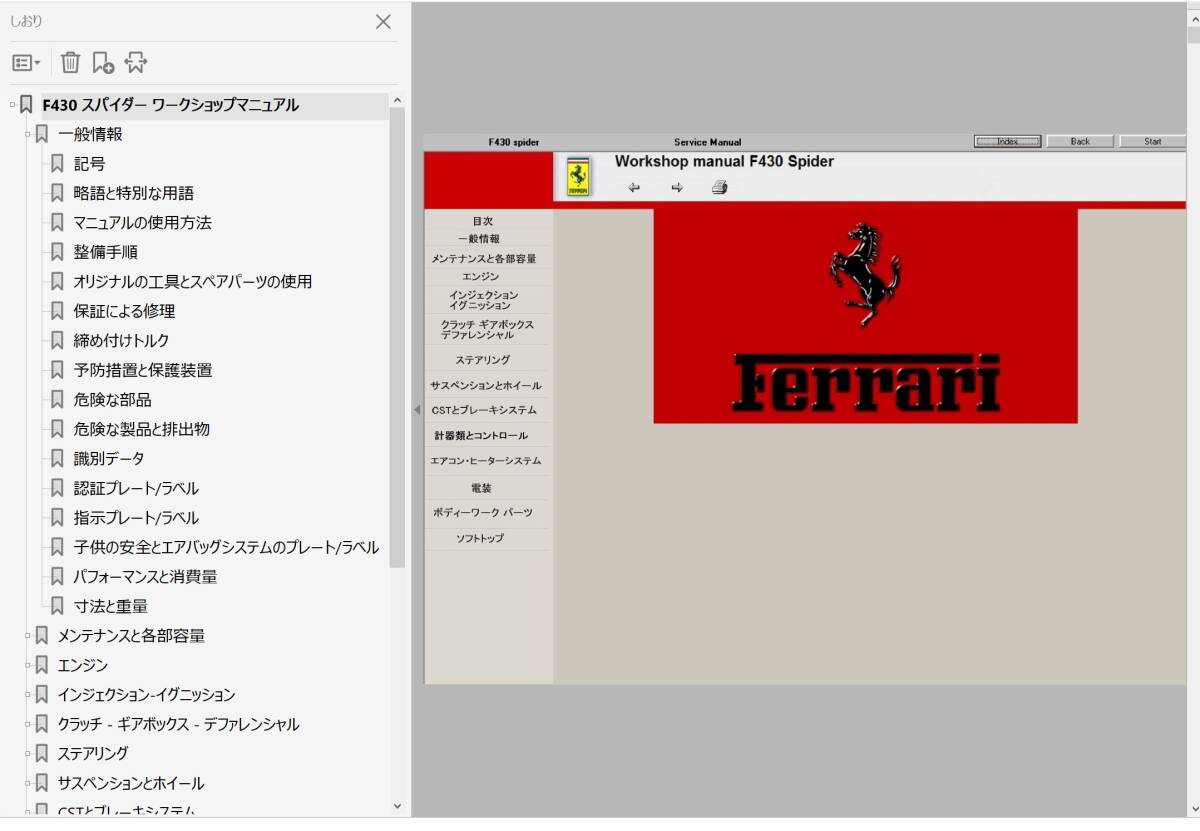Open the 認証プレート/ラベル bookmark
1200x831 pixels.
(136, 488)
